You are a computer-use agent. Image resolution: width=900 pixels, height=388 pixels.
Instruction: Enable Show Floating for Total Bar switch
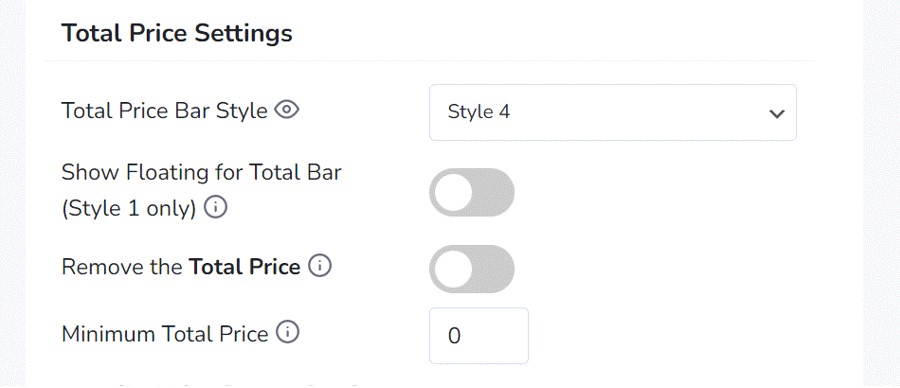click(x=472, y=192)
